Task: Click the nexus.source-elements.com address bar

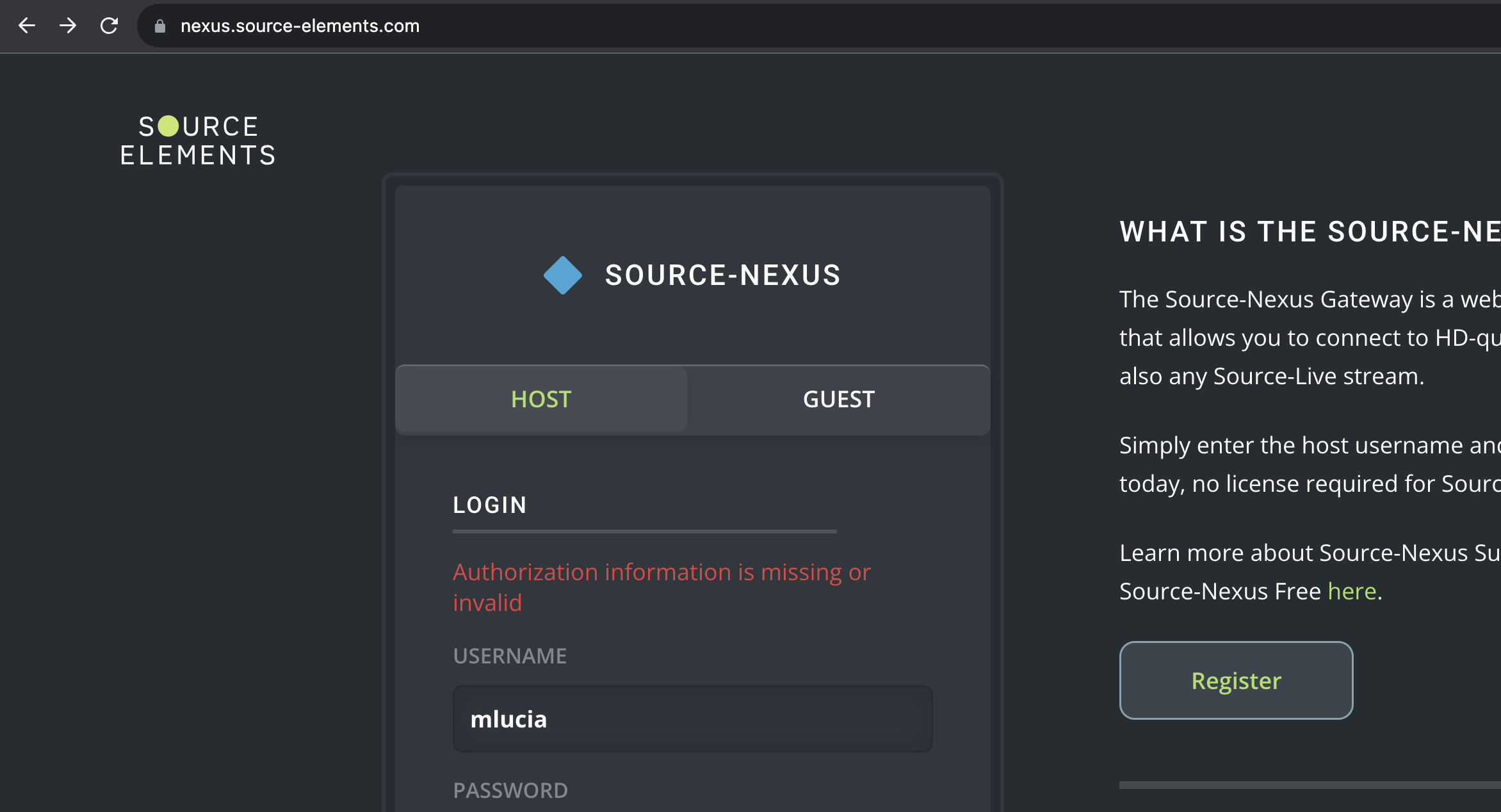Action: (300, 26)
